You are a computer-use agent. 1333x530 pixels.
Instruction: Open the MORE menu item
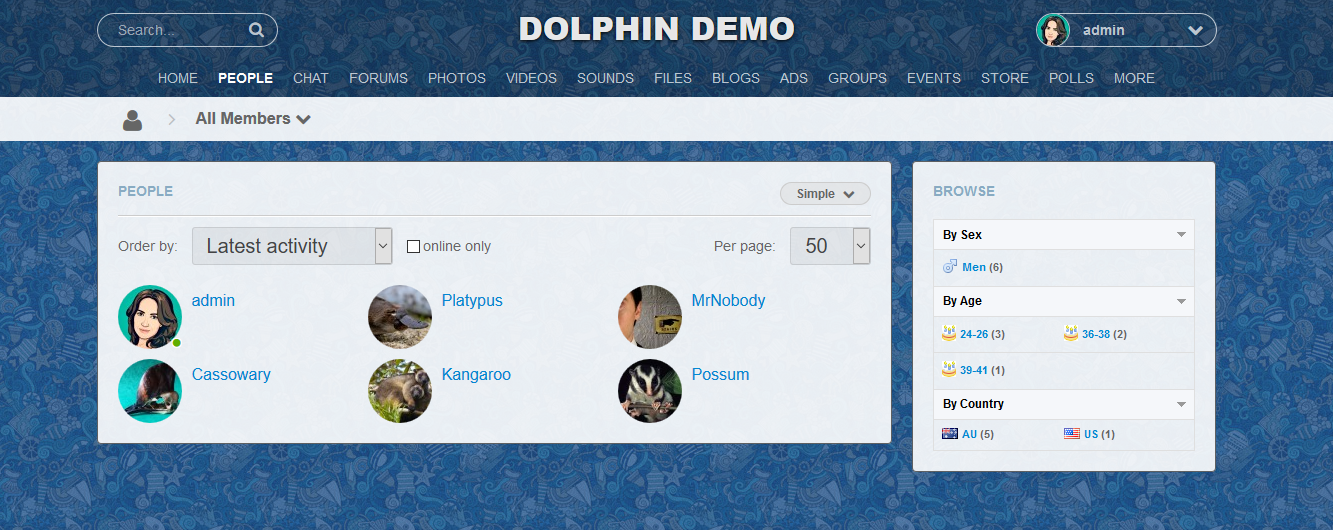(1134, 78)
